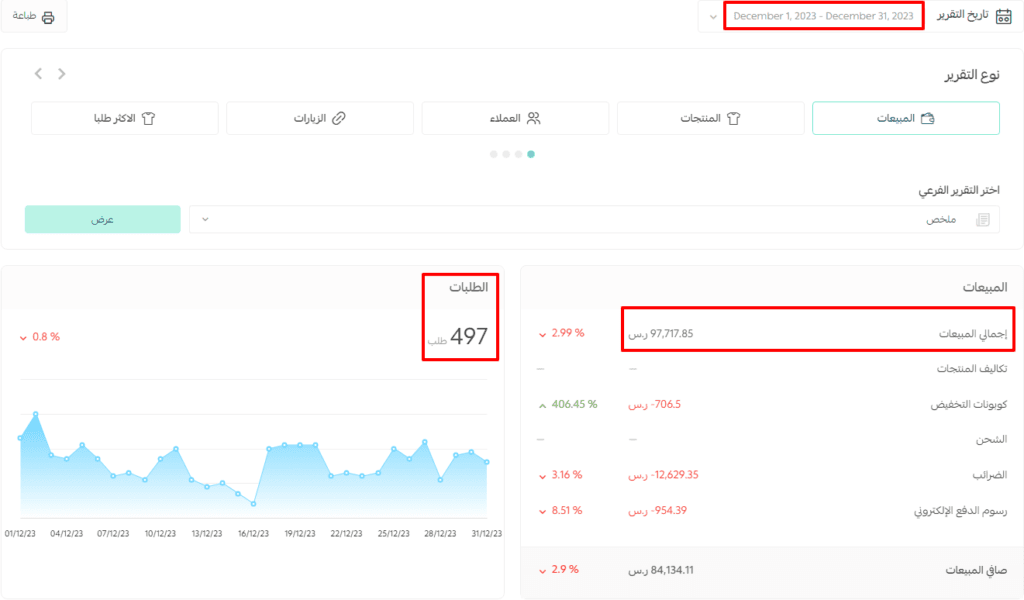This screenshot has width=1024, height=600.
Task: Click the تكاليف المنتجات row label
Action: (972, 369)
